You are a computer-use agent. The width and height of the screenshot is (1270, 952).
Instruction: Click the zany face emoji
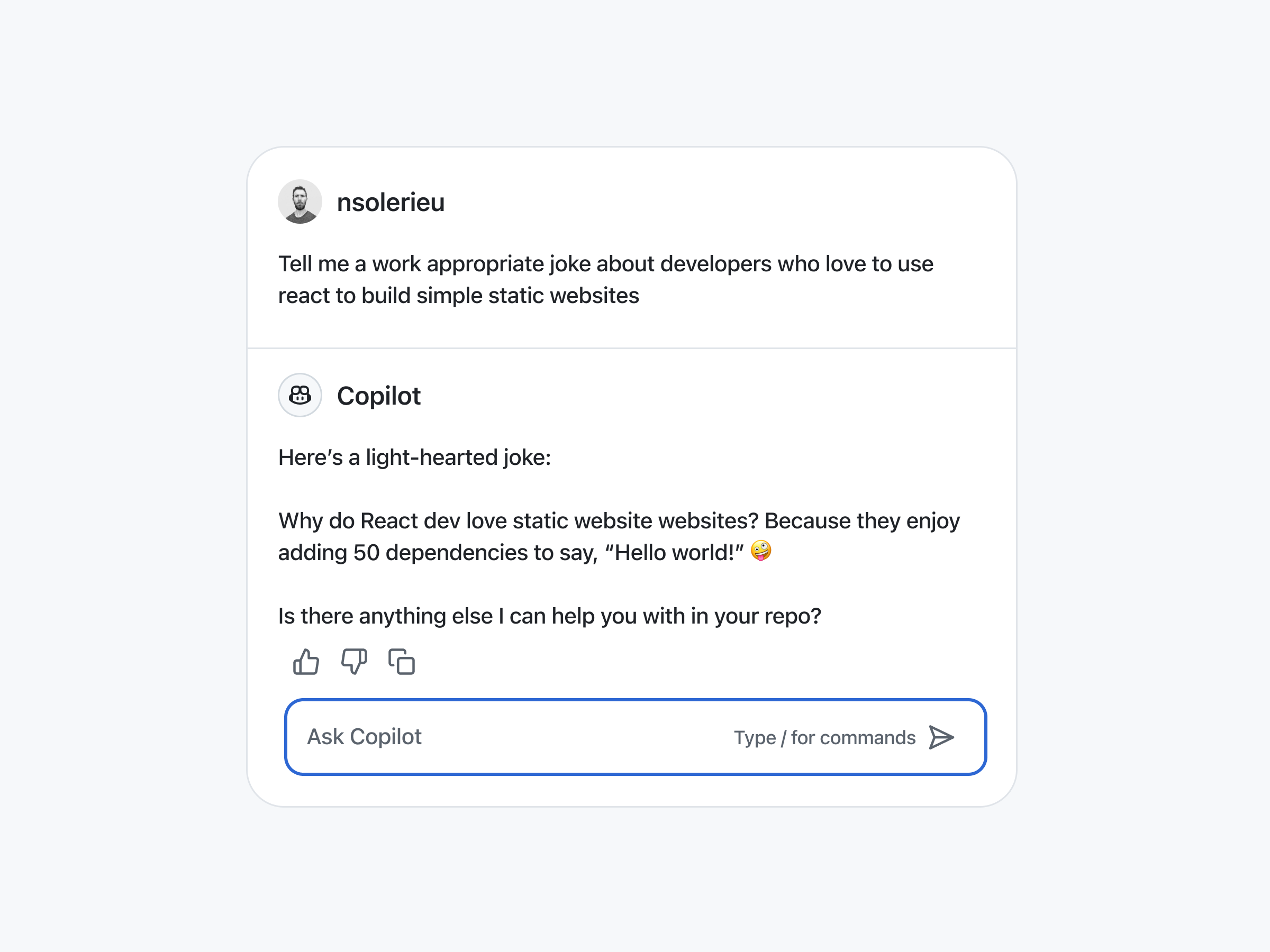coord(761,551)
